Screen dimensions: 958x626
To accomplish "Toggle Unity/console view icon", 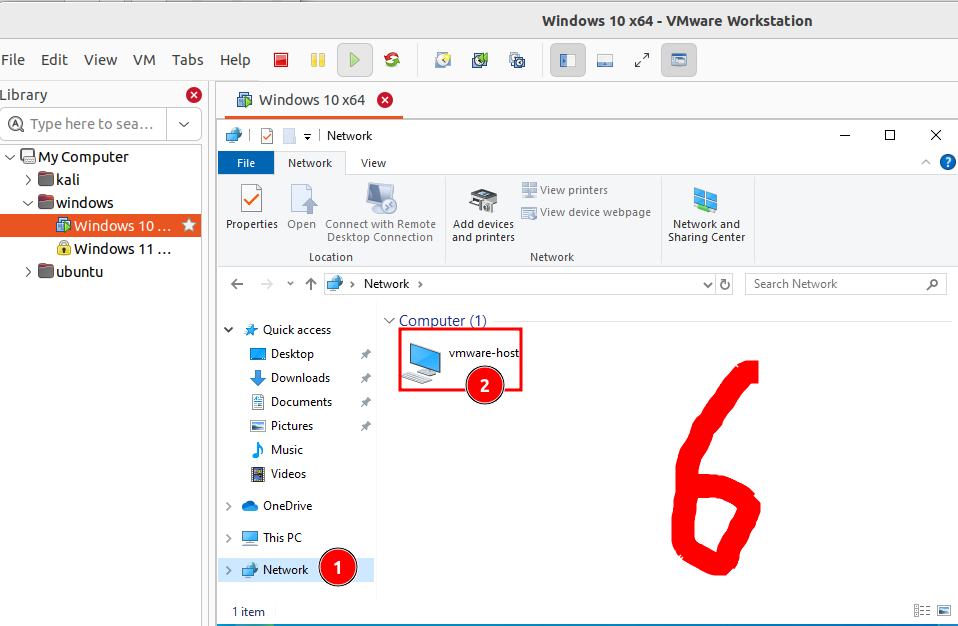I will click(679, 60).
